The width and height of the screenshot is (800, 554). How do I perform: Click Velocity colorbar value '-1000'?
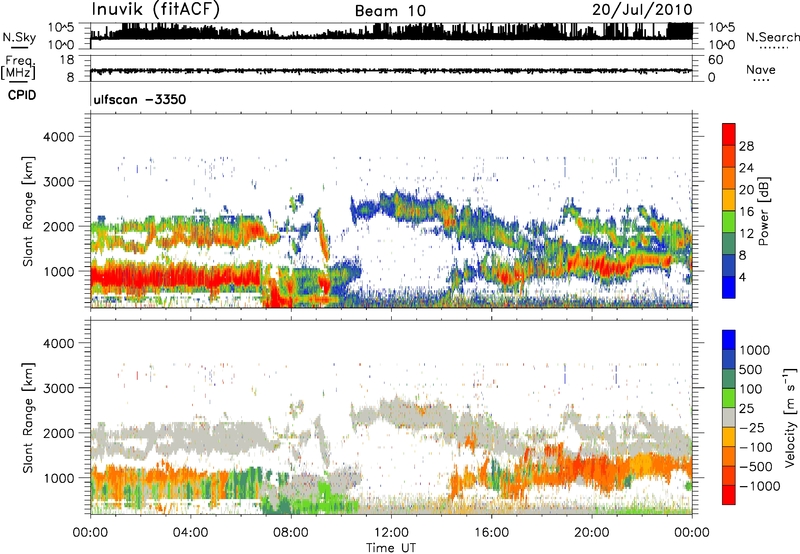(759, 486)
